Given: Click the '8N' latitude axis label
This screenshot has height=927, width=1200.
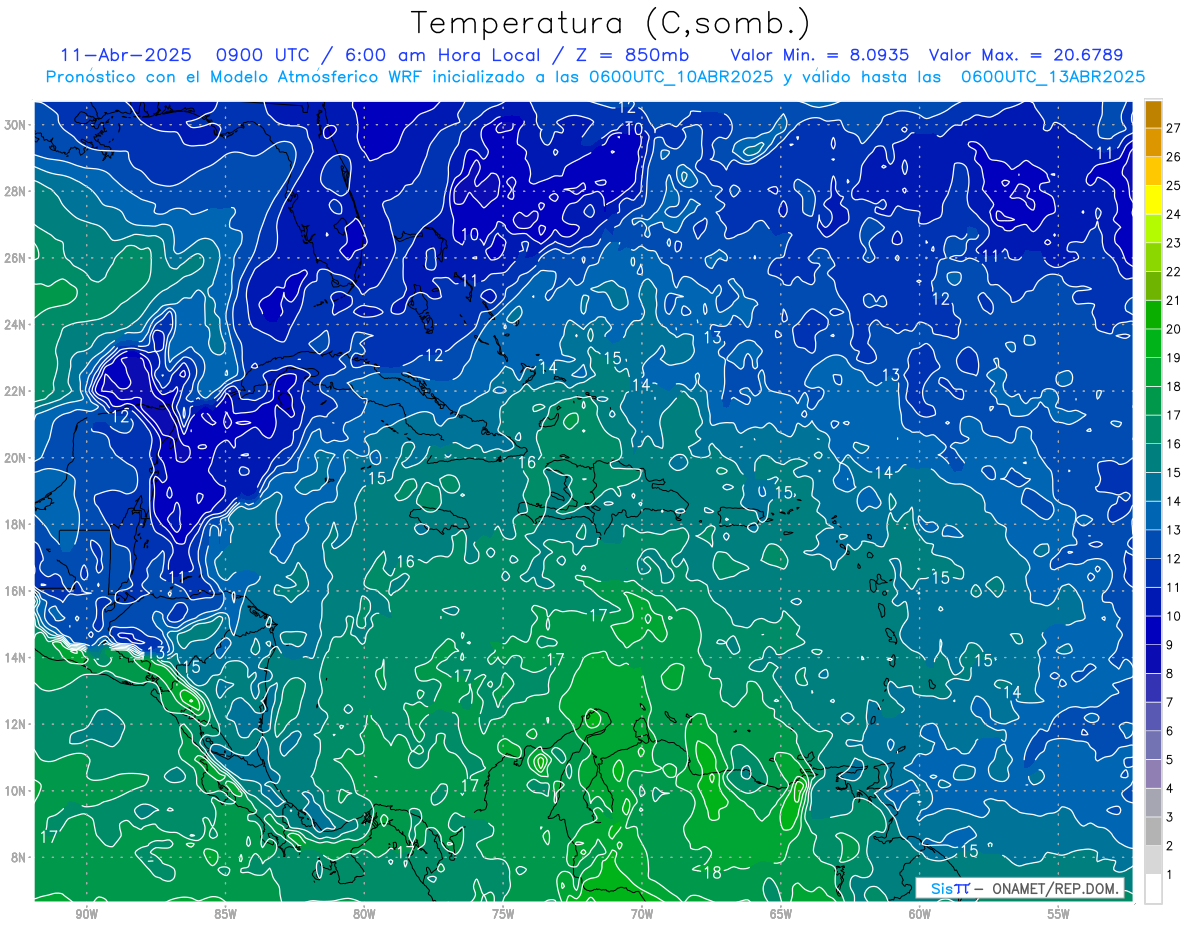Looking at the screenshot, I should click(x=18, y=858).
